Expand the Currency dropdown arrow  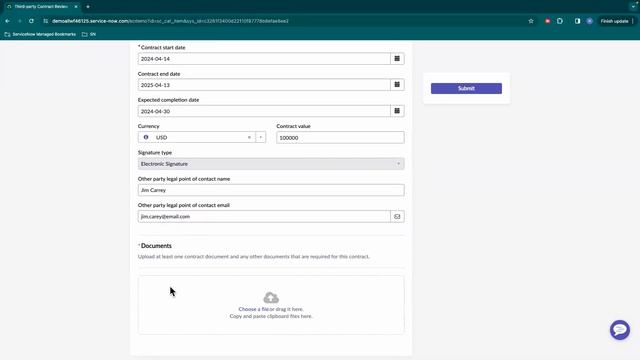[x=260, y=137]
